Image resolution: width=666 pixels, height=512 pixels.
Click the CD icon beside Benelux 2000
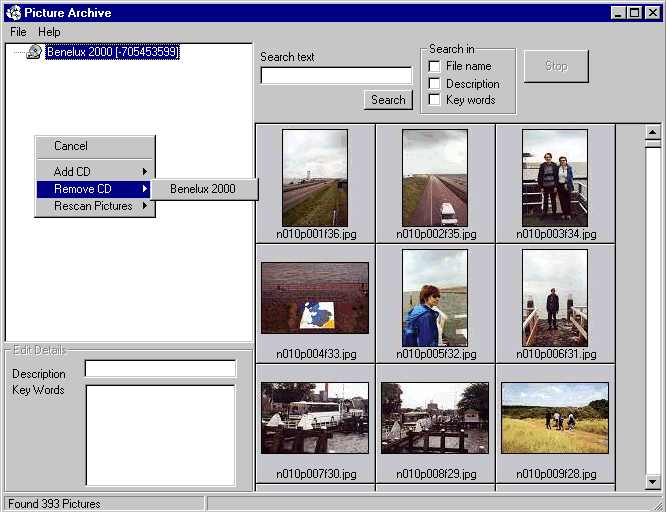coord(34,52)
